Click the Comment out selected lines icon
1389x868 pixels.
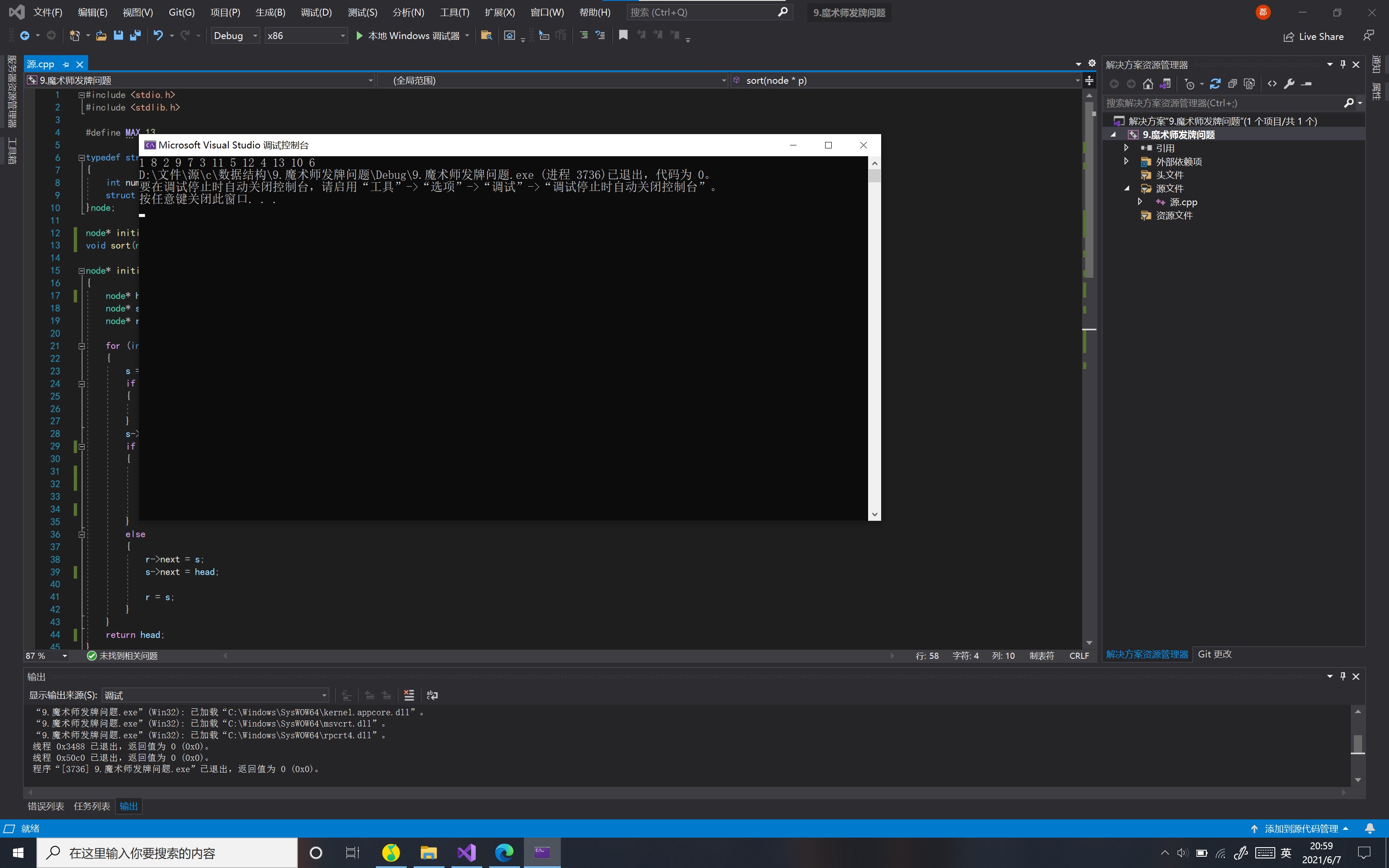click(x=584, y=36)
